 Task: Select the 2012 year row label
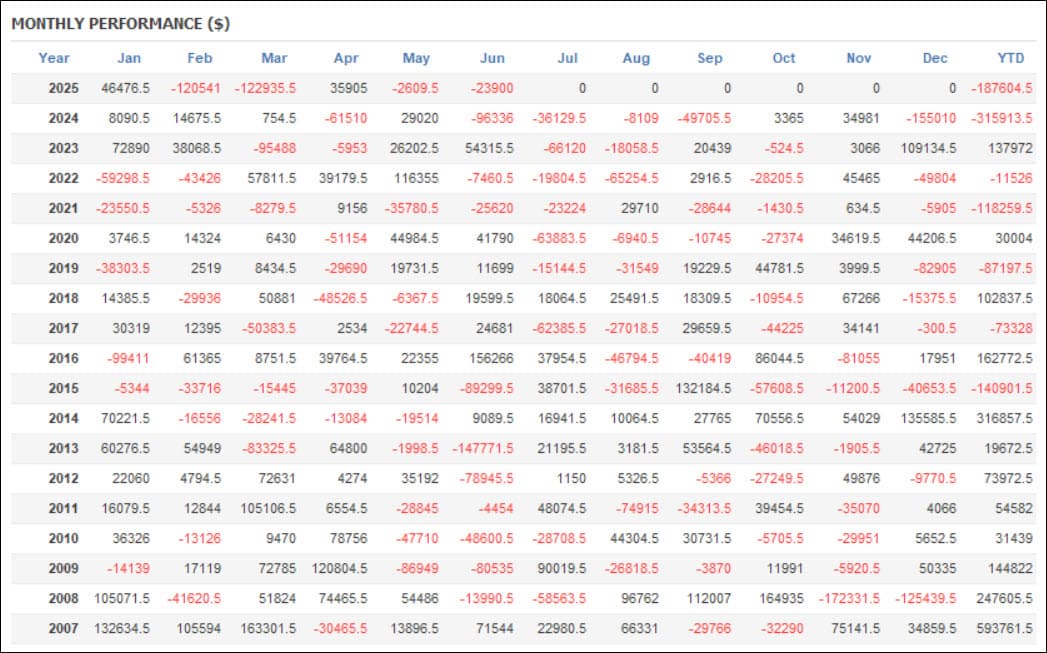click(x=63, y=479)
